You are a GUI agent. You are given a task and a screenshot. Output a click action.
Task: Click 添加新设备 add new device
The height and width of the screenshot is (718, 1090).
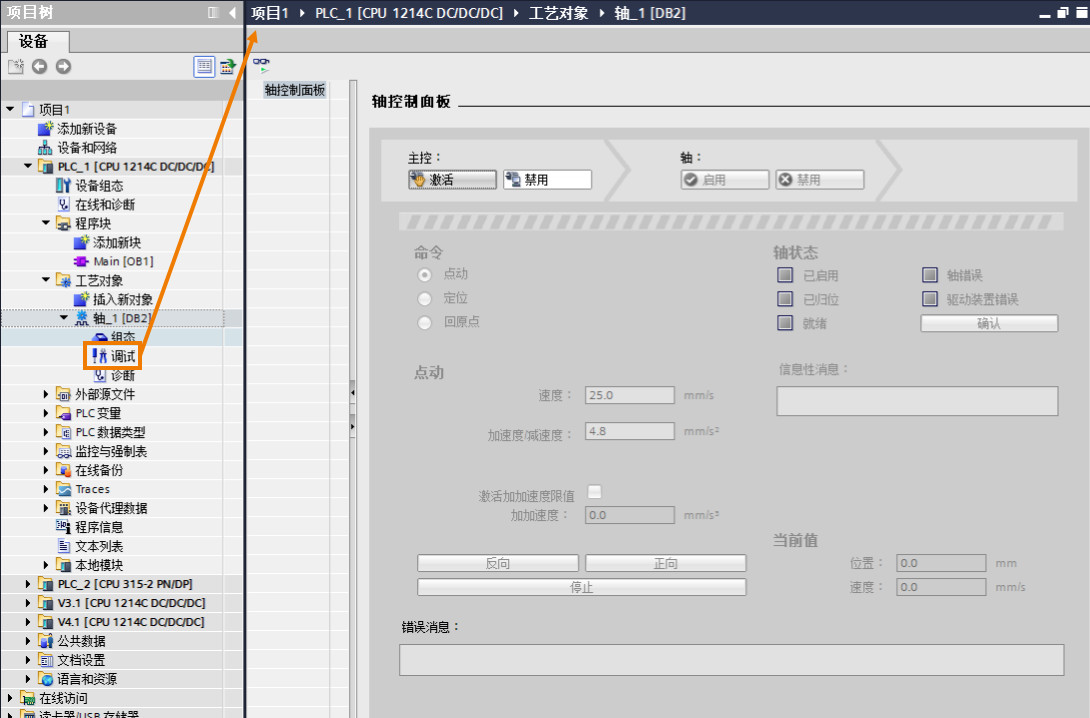pyautogui.click(x=77, y=129)
